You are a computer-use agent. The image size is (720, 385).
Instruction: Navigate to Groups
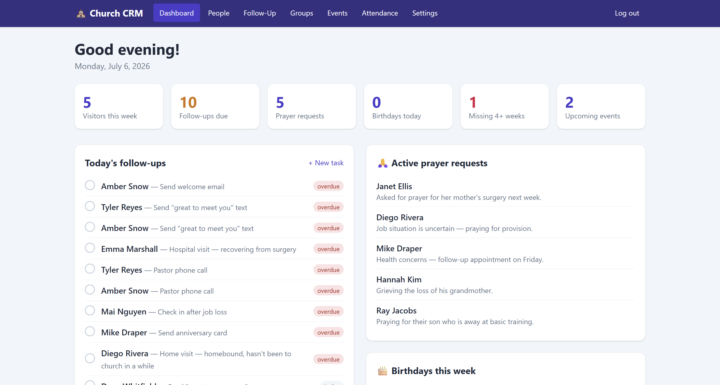302,13
